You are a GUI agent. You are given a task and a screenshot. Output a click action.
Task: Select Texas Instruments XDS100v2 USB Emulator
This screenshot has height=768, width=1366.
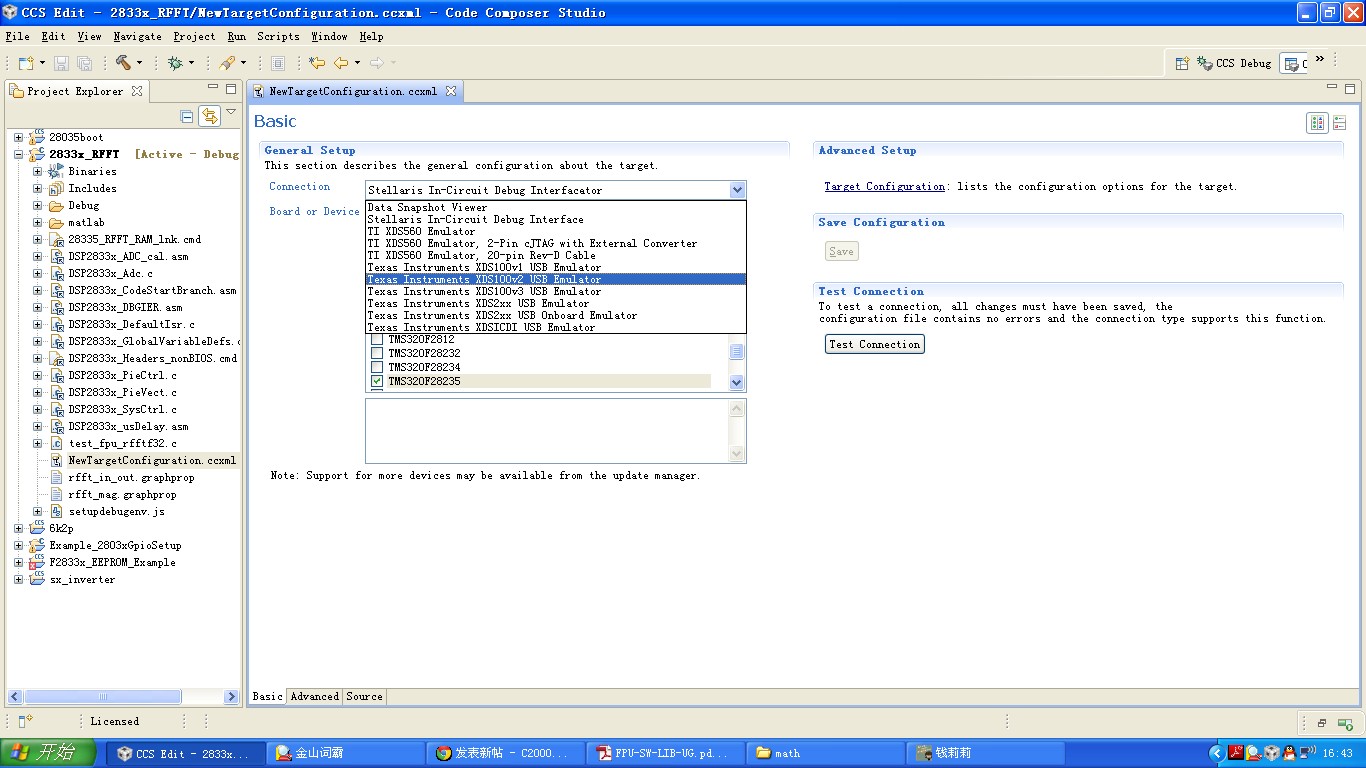pos(556,279)
